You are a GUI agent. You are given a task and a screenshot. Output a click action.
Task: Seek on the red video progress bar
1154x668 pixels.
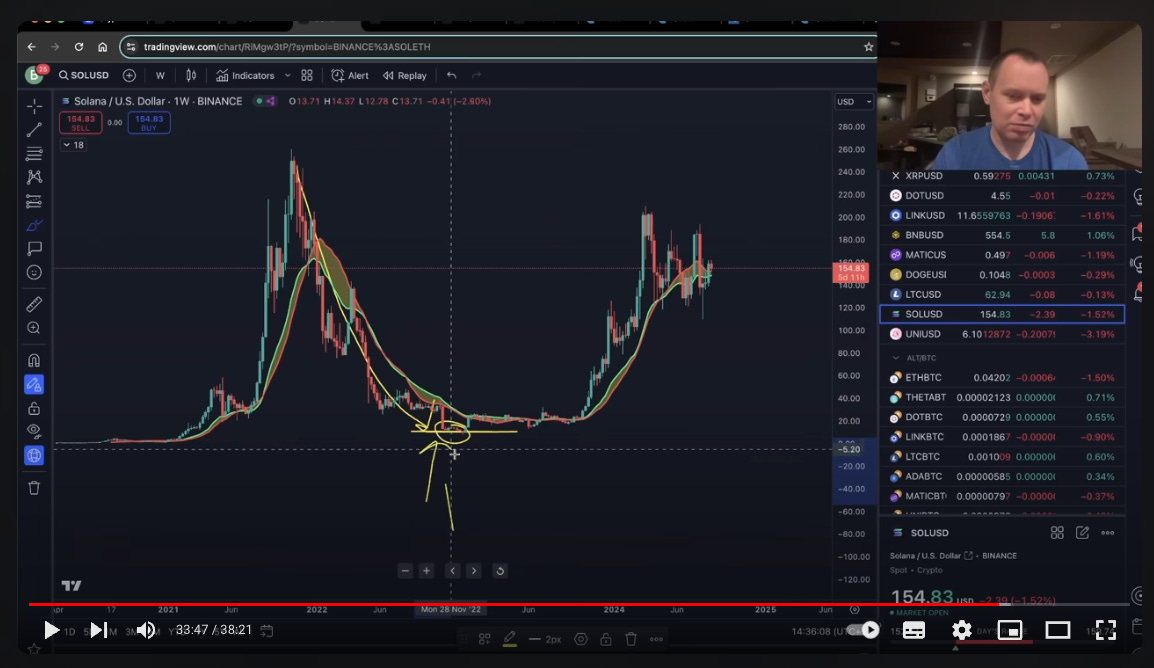pyautogui.click(x=578, y=605)
